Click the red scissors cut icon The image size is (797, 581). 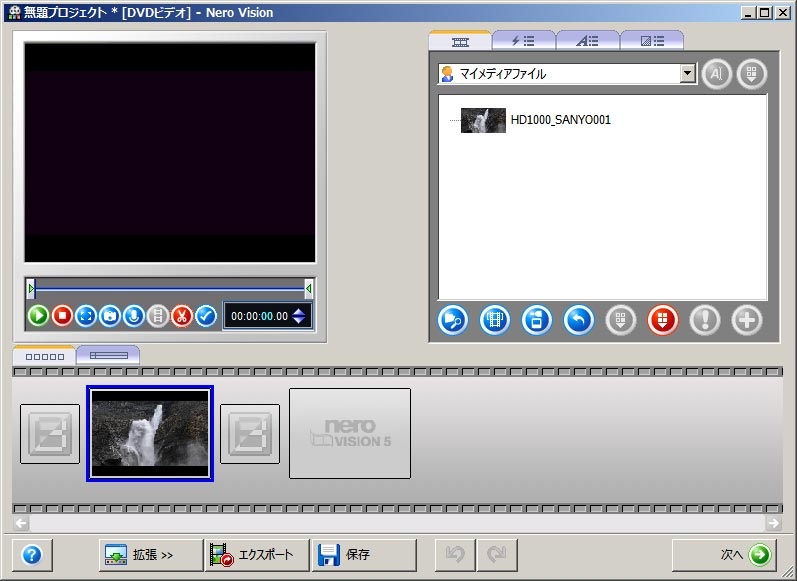(181, 316)
